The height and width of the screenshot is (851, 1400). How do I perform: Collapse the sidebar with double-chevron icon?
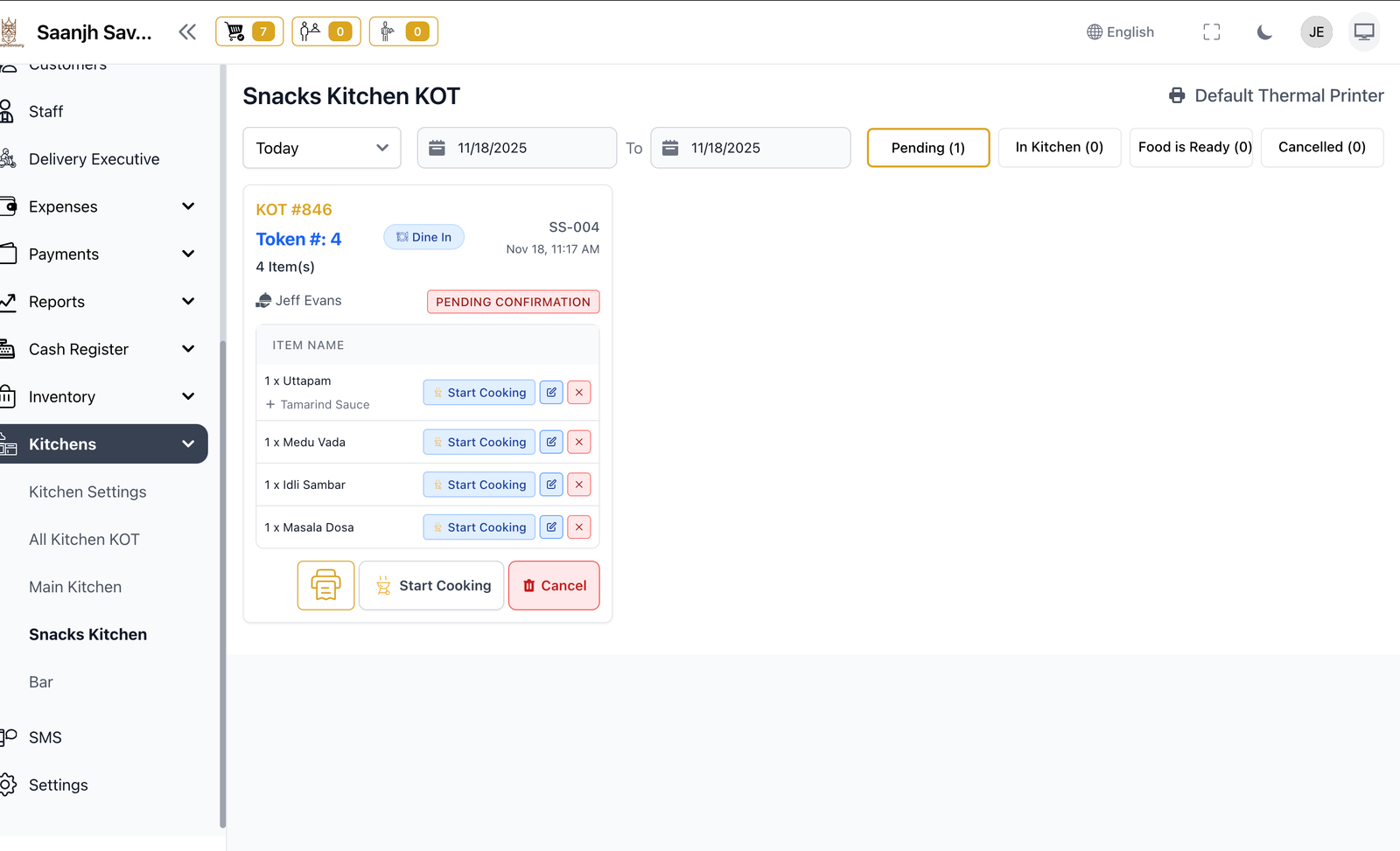pyautogui.click(x=187, y=32)
